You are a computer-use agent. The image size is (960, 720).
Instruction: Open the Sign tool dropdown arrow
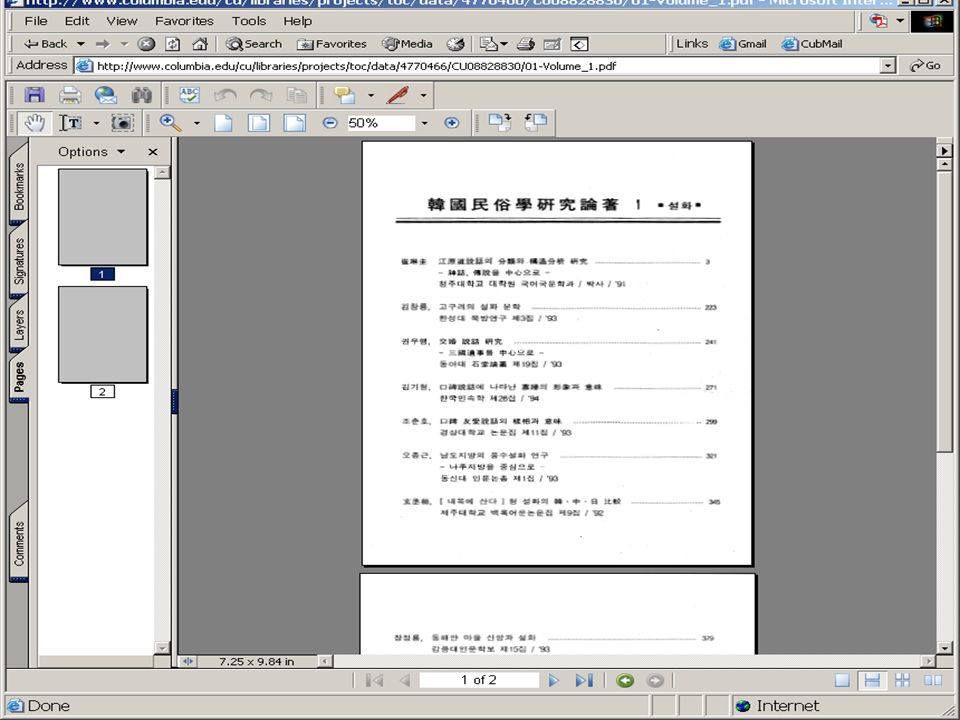(423, 96)
